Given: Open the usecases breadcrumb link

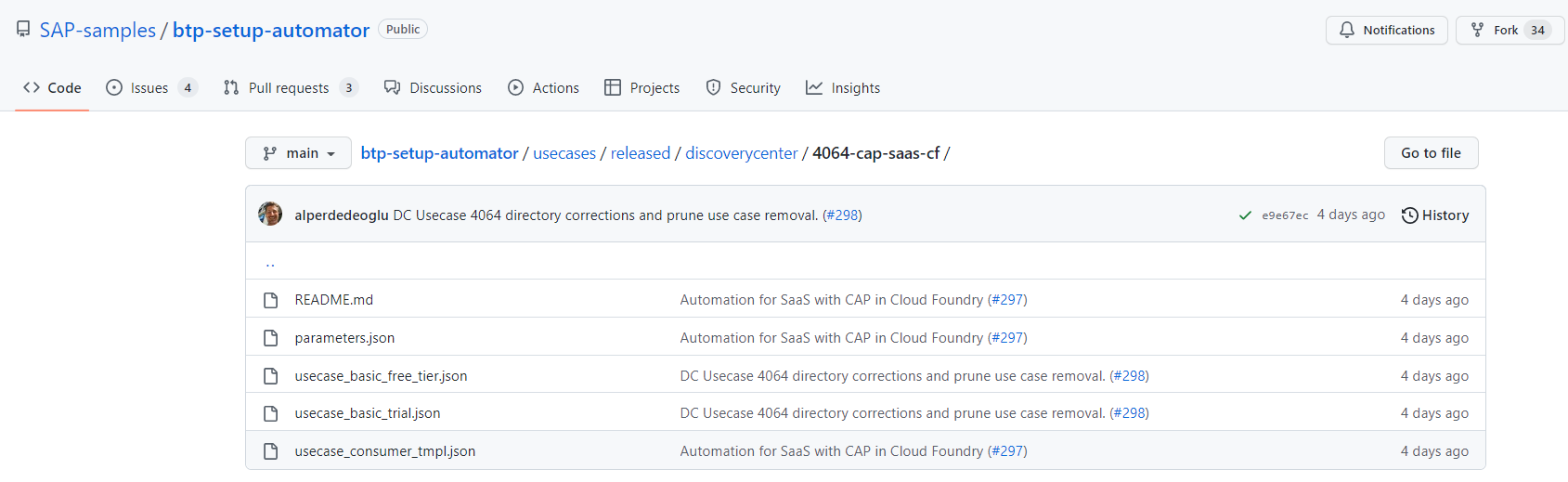Looking at the screenshot, I should point(564,153).
